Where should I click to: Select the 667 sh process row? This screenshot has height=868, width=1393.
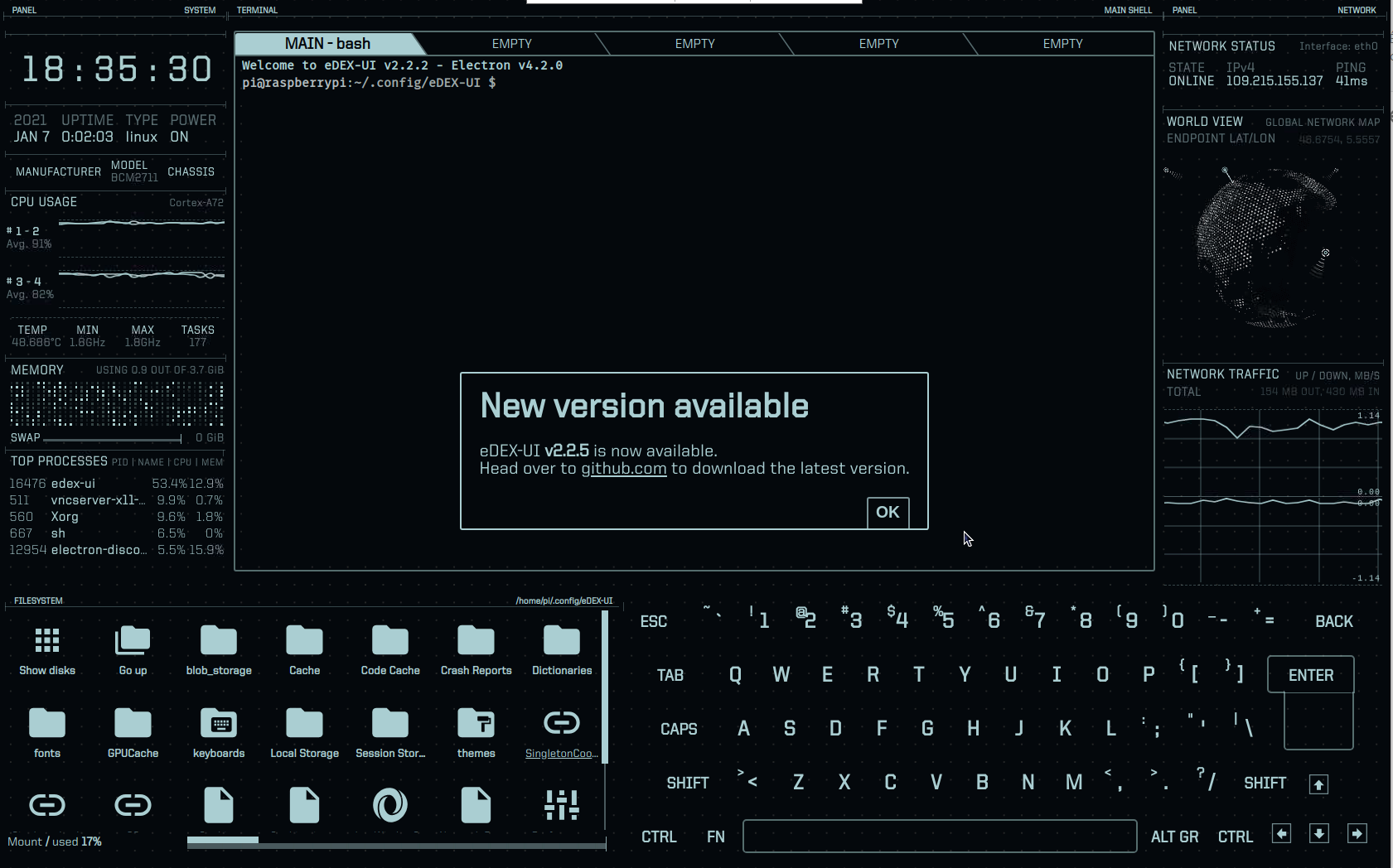[x=116, y=533]
